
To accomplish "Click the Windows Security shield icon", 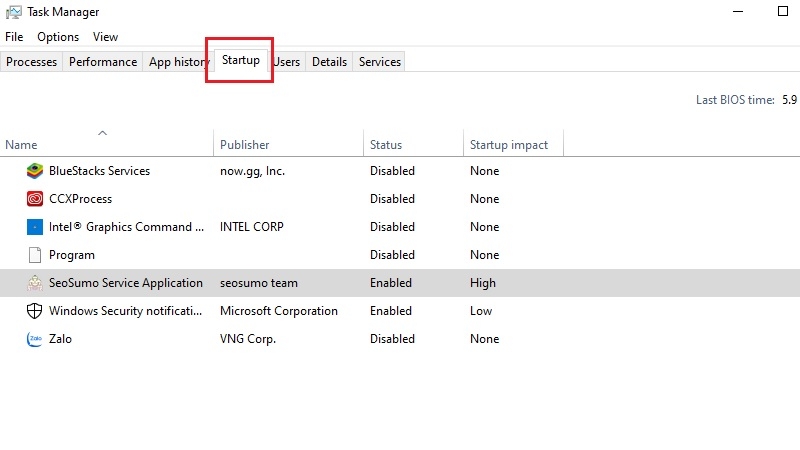I will (34, 311).
